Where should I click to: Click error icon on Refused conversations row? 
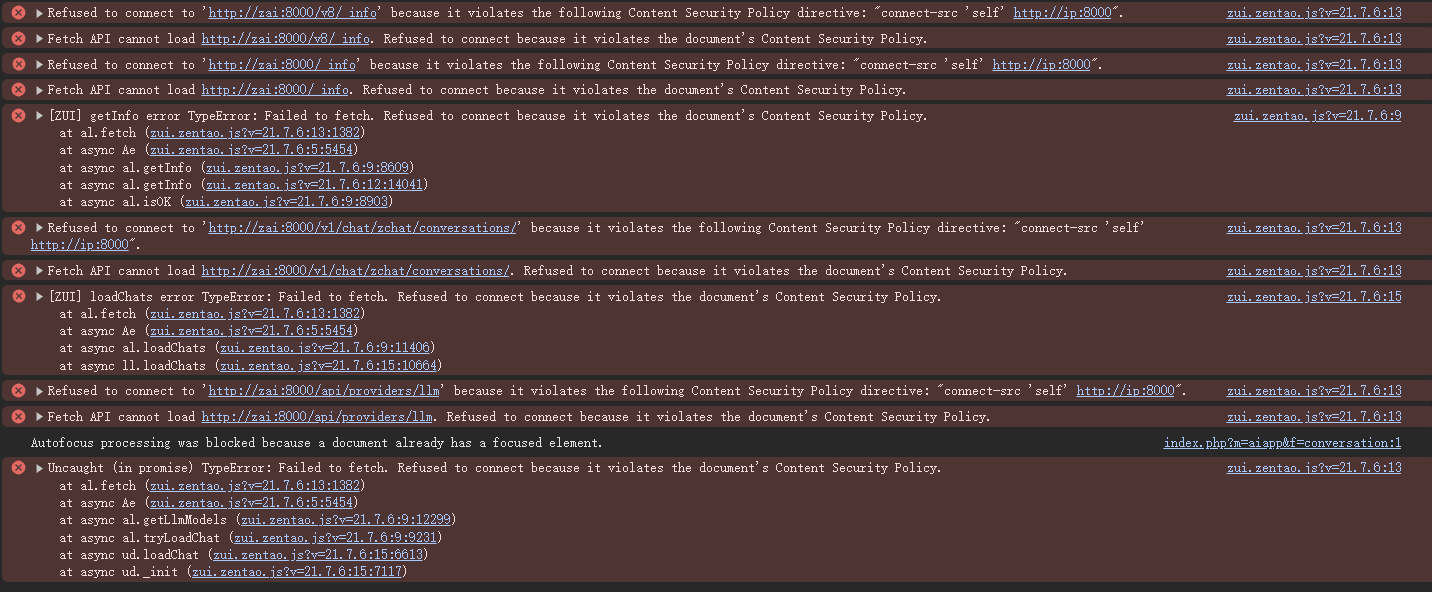tap(18, 228)
